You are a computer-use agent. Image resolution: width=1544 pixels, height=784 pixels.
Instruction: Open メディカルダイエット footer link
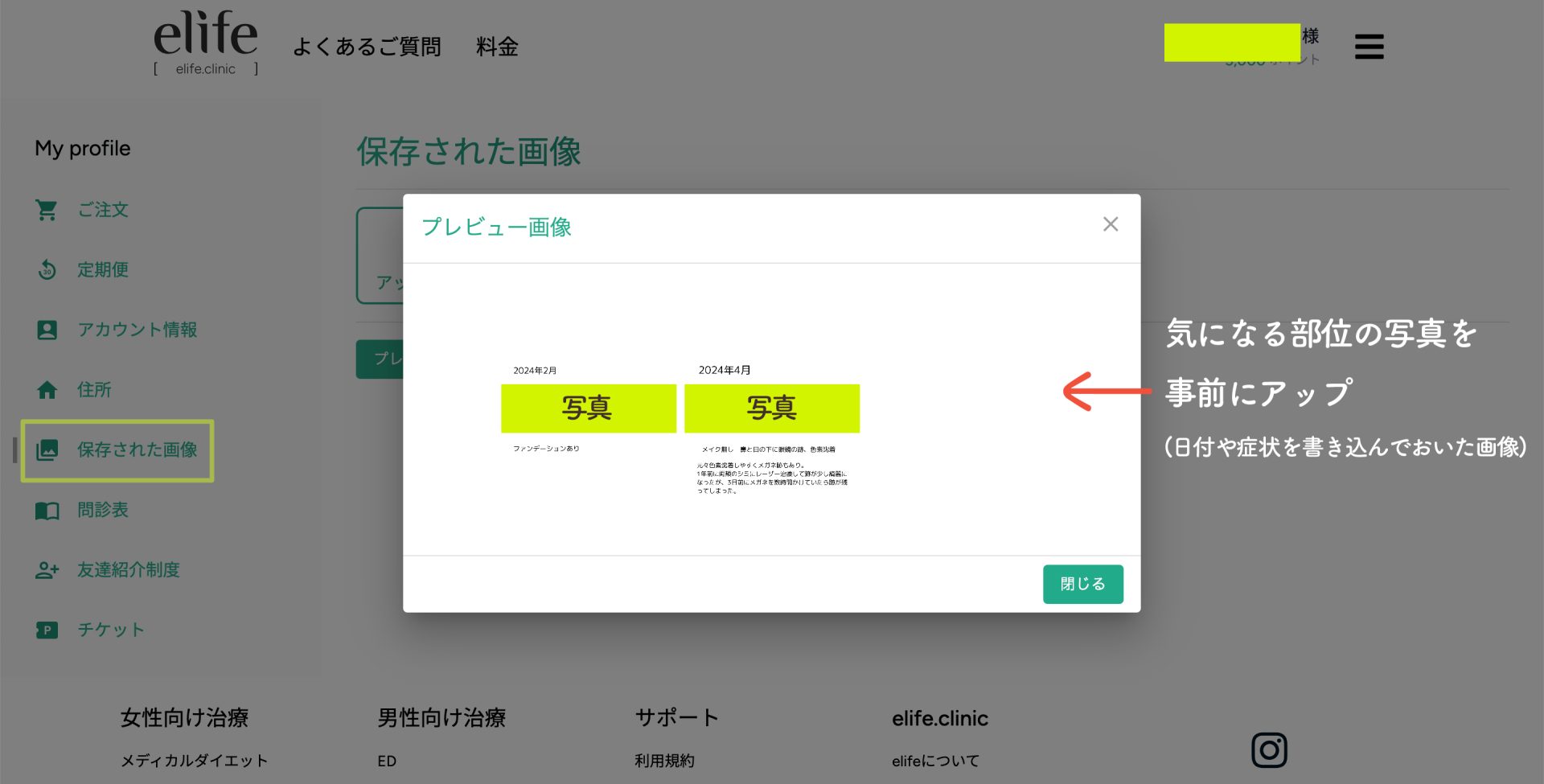click(x=194, y=761)
